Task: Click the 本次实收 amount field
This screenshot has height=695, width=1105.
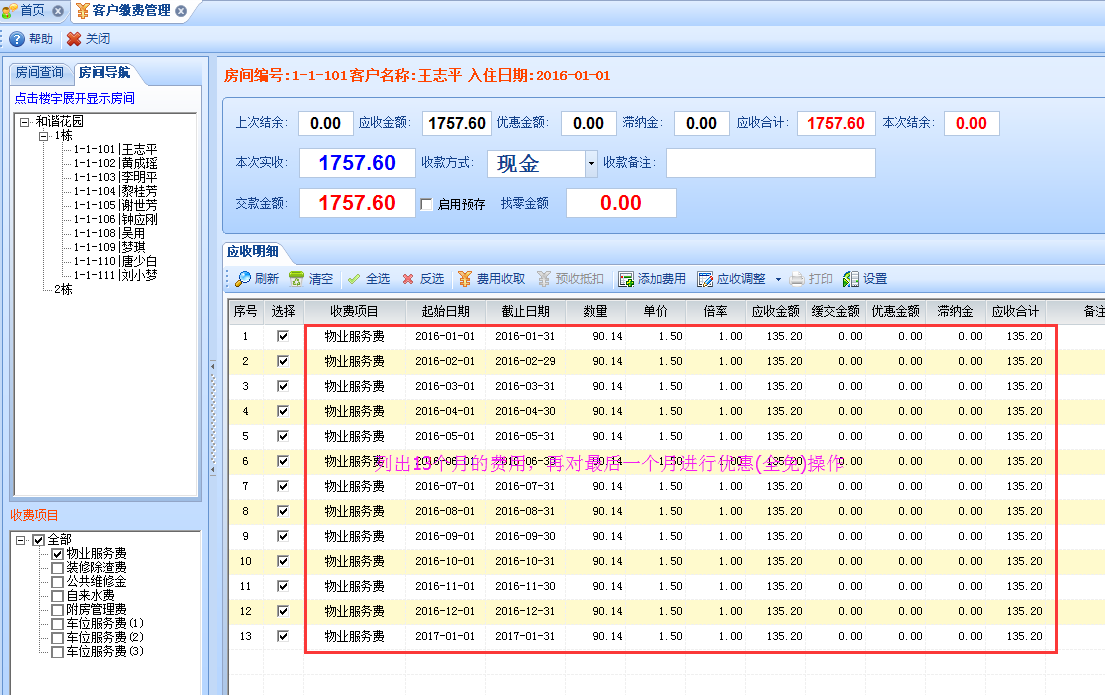Action: (x=357, y=164)
